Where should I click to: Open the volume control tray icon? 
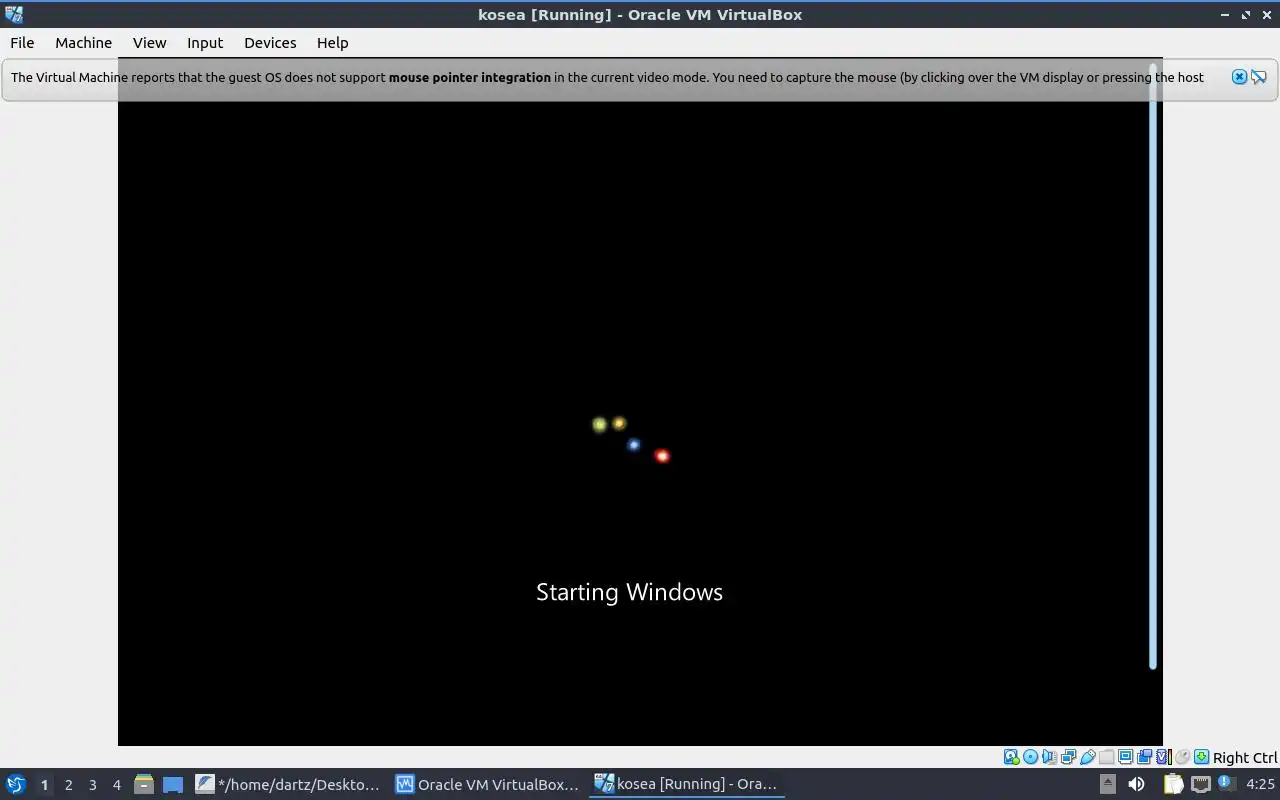1136,784
